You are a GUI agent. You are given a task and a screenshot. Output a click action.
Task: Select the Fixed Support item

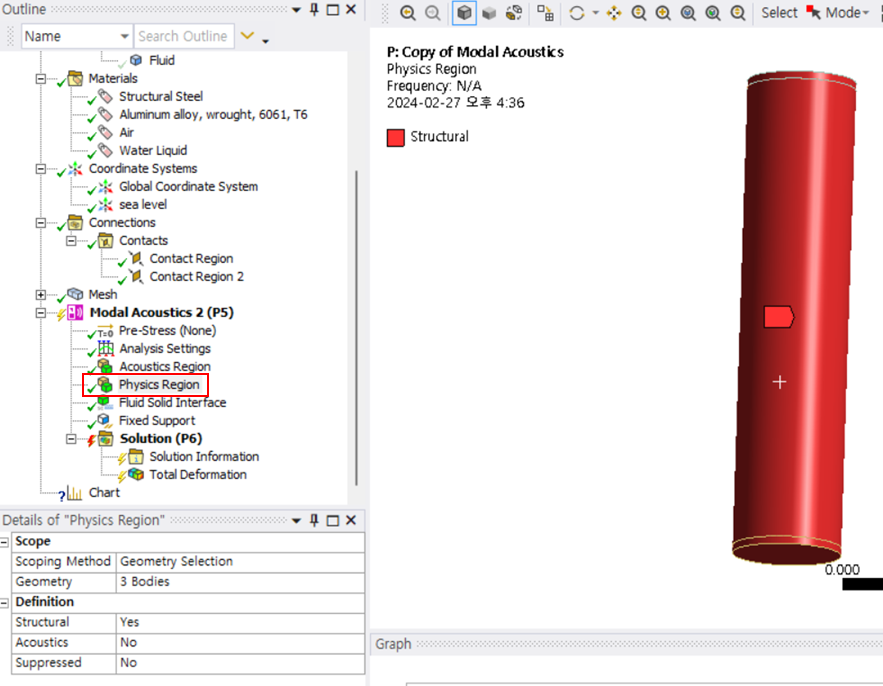(x=156, y=421)
